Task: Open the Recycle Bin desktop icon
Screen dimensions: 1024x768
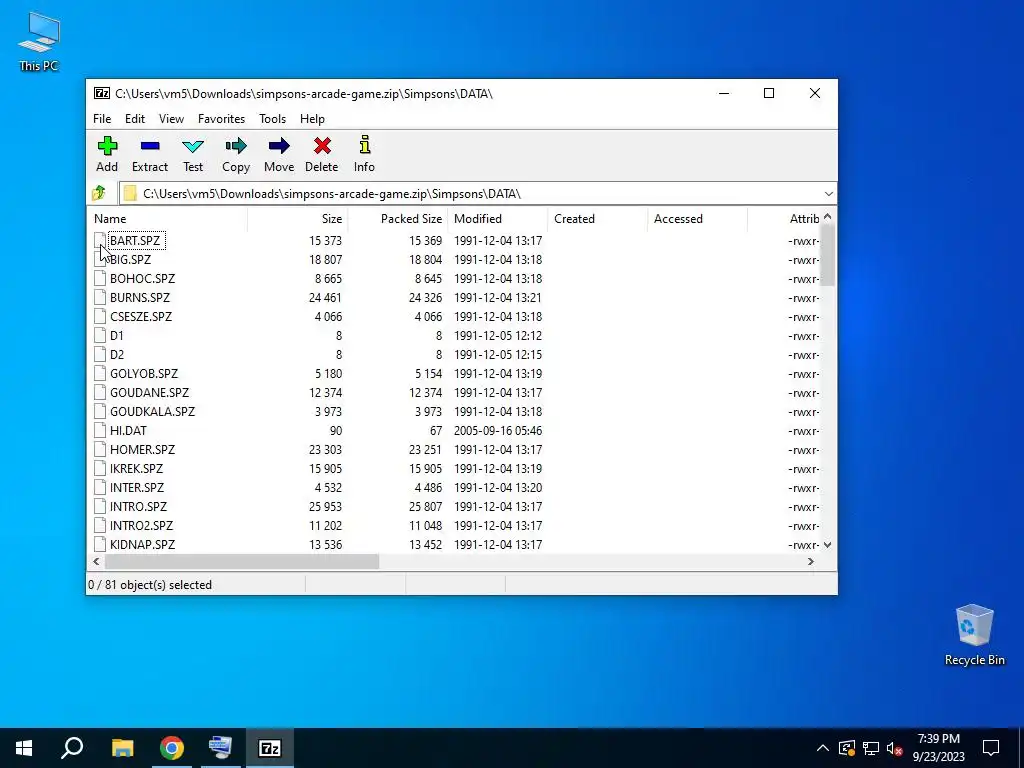Action: click(x=974, y=635)
